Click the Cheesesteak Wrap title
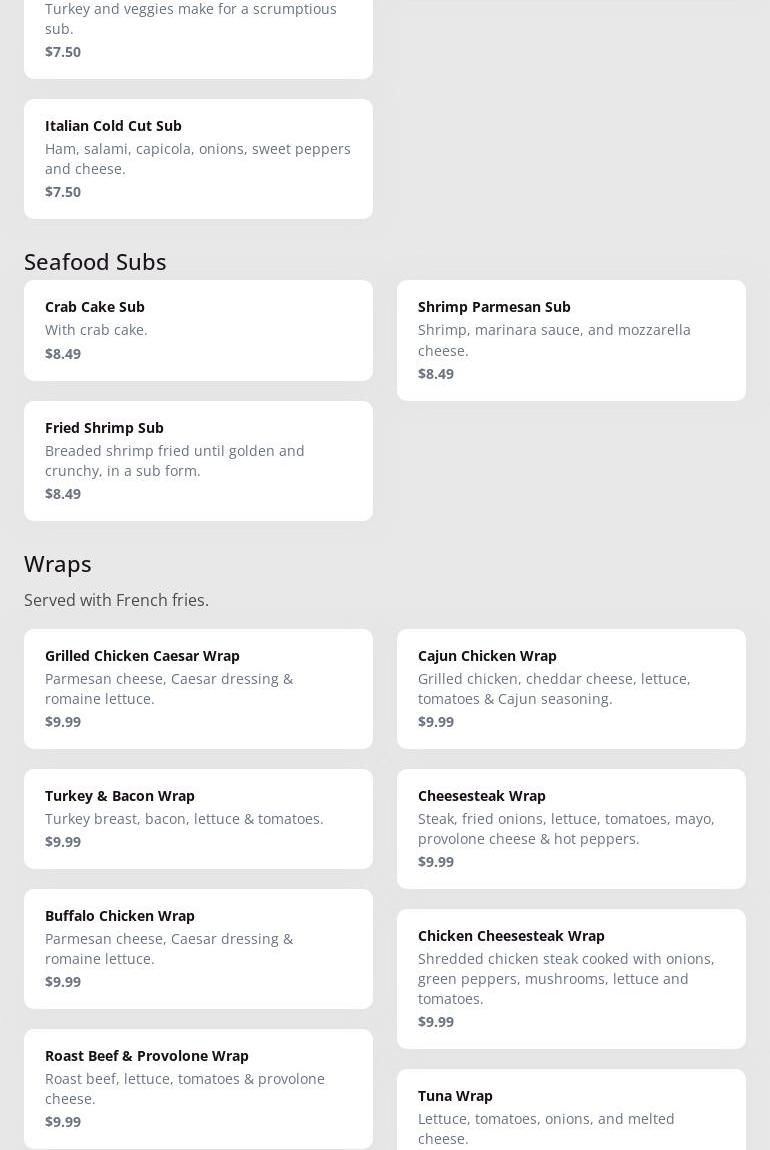Screen dimensions: 770x1150 pyautogui.click(x=482, y=795)
